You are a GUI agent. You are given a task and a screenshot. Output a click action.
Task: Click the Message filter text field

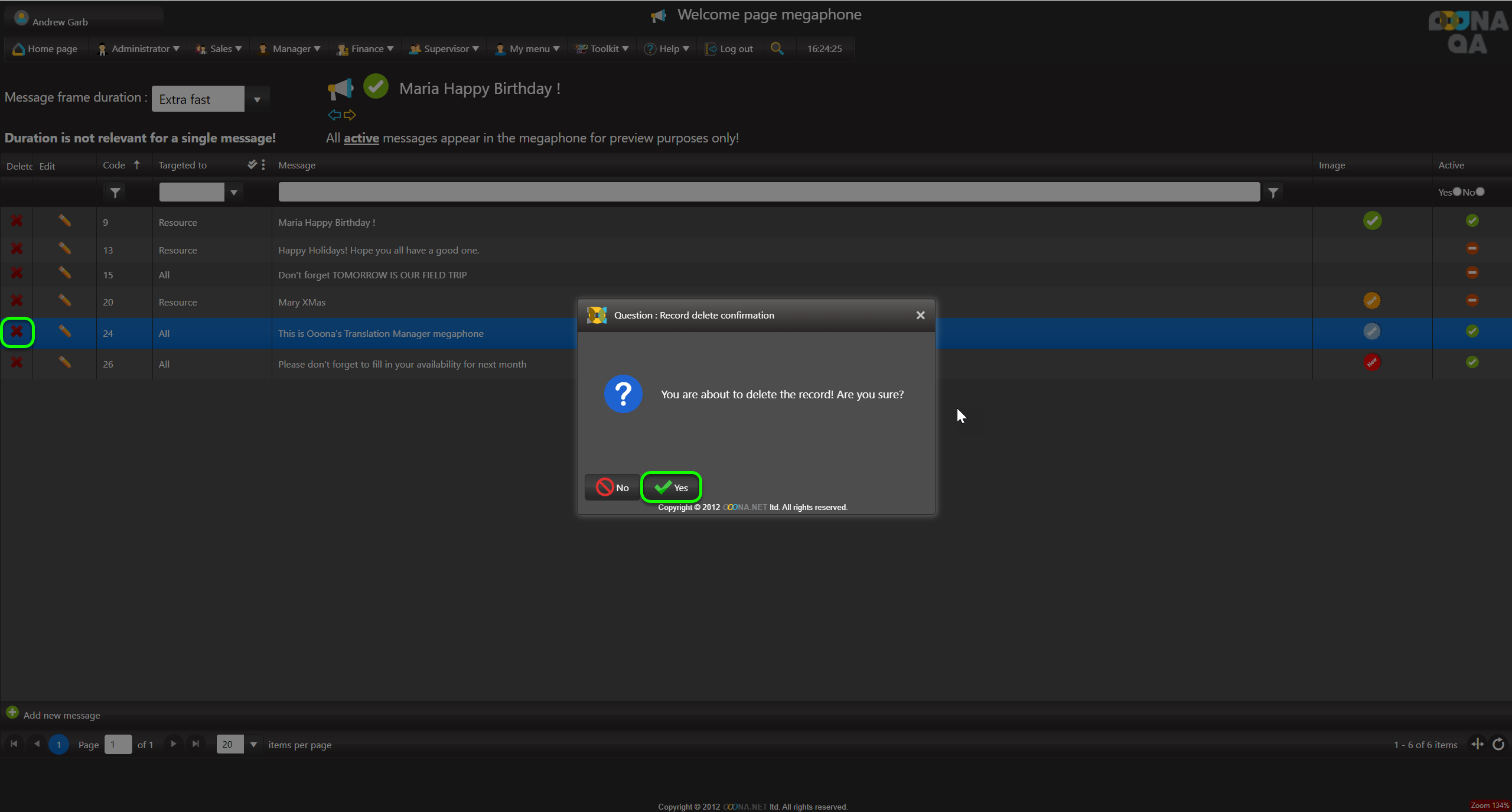coord(768,192)
